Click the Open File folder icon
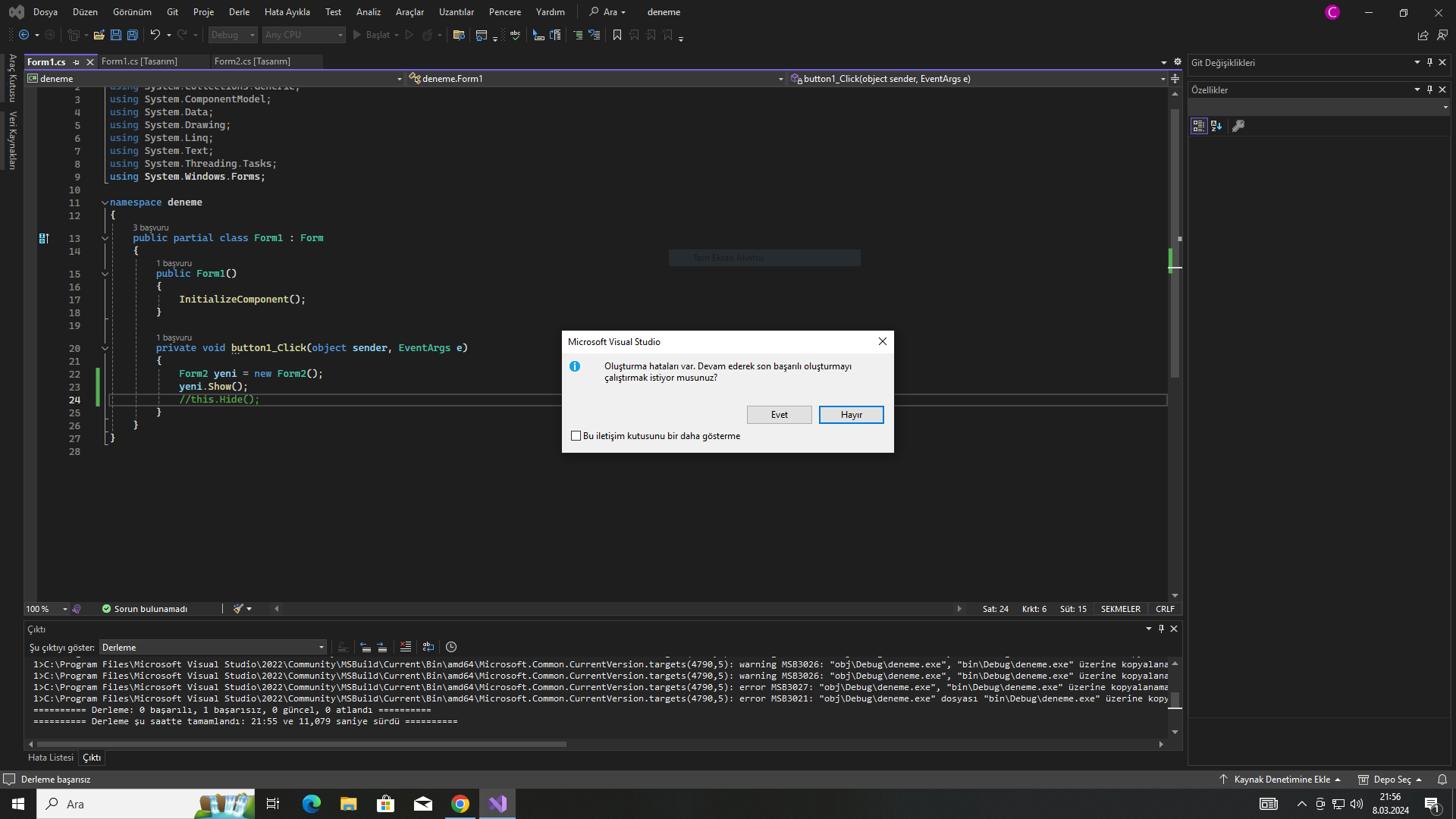The image size is (1456, 819). point(99,35)
